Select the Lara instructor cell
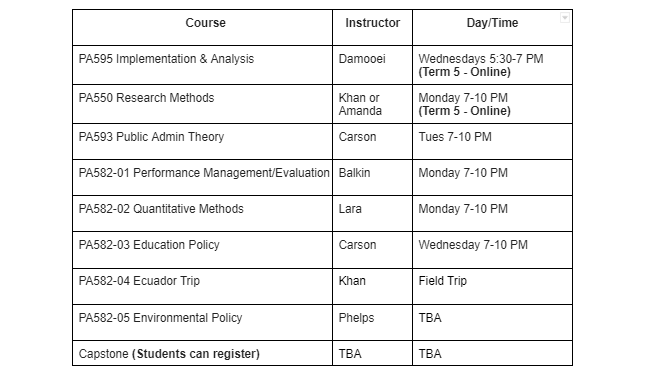Image resolution: width=645 pixels, height=374 pixels. pyautogui.click(x=372, y=214)
